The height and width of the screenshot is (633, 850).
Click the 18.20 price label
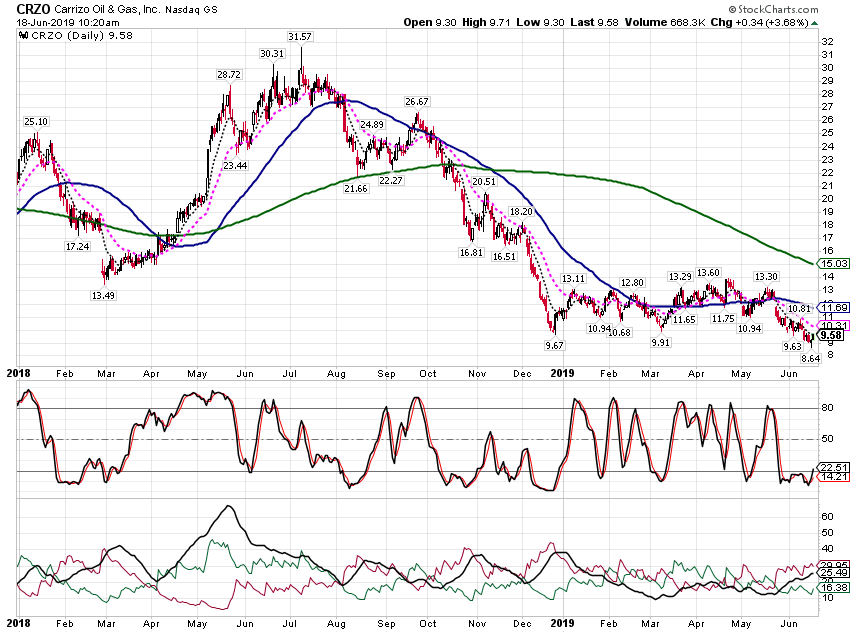(521, 212)
